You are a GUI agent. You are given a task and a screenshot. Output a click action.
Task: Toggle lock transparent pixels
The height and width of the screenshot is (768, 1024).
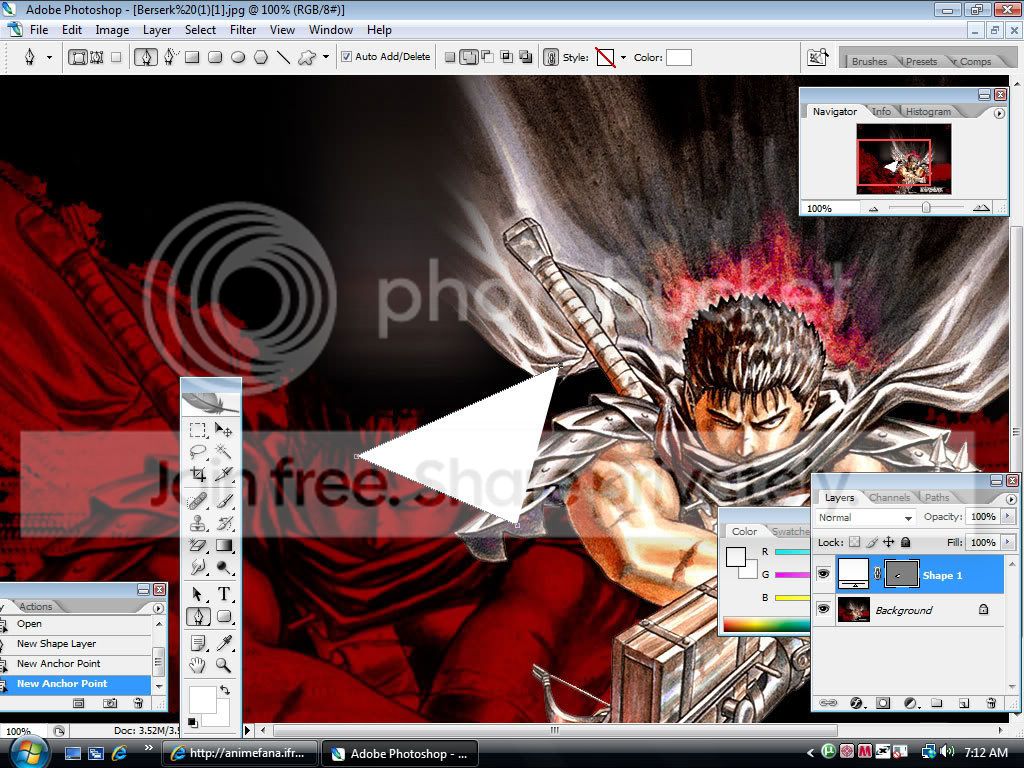click(x=854, y=542)
